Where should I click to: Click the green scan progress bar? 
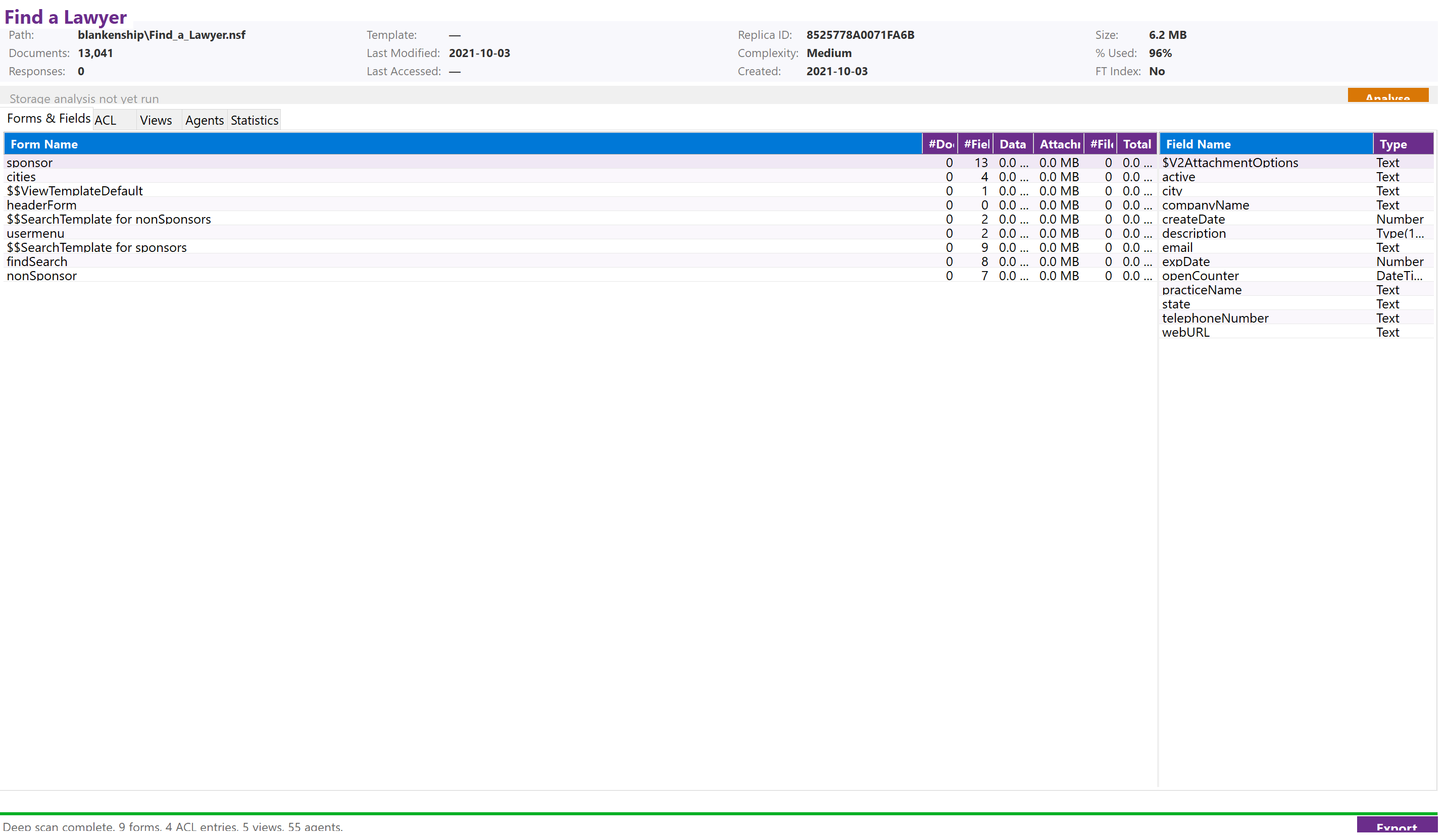(723, 814)
